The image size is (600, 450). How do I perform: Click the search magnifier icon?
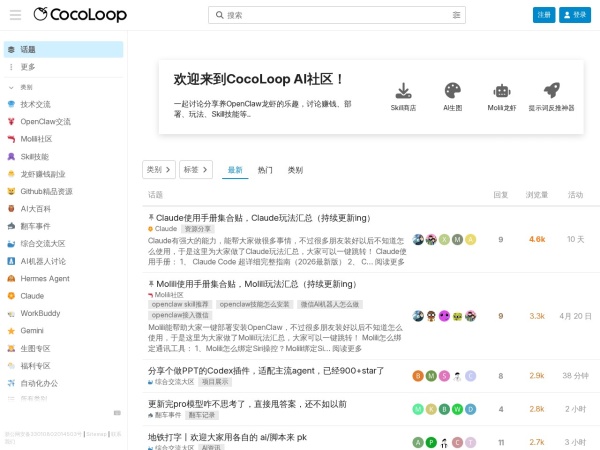(220, 15)
